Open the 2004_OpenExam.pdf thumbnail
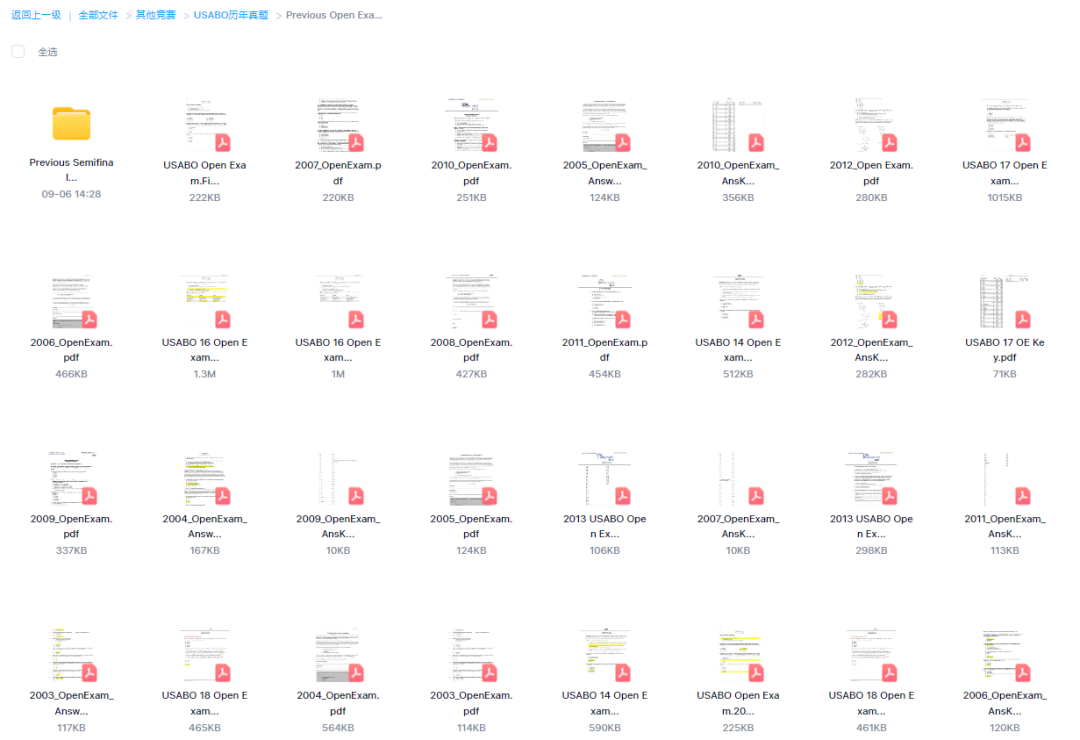This screenshot has width=1080, height=740. tap(338, 655)
